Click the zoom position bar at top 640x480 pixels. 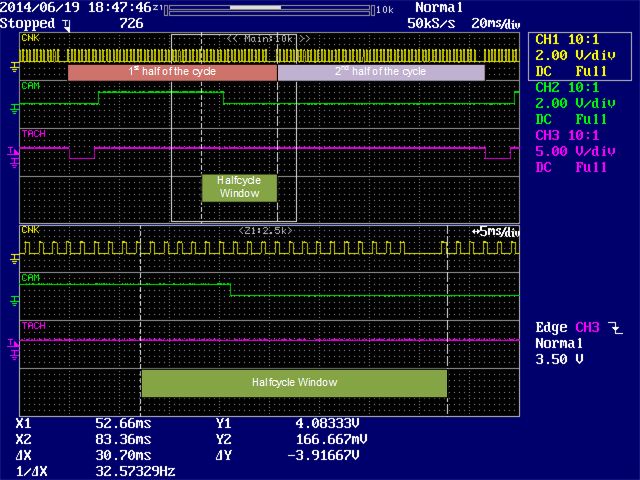(269, 10)
